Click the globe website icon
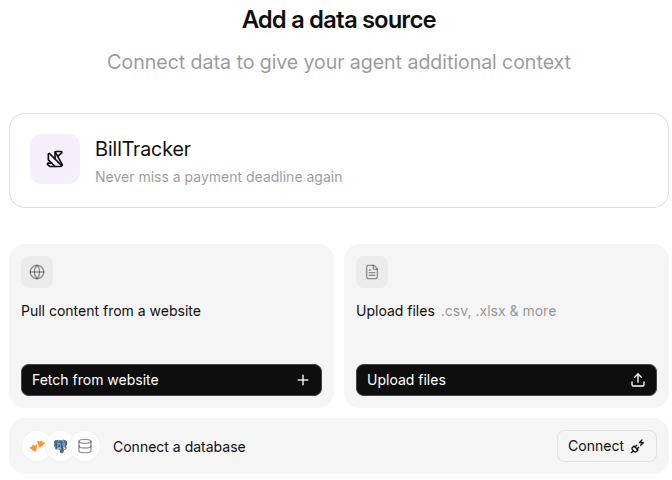The height and width of the screenshot is (480, 672). tap(37, 272)
